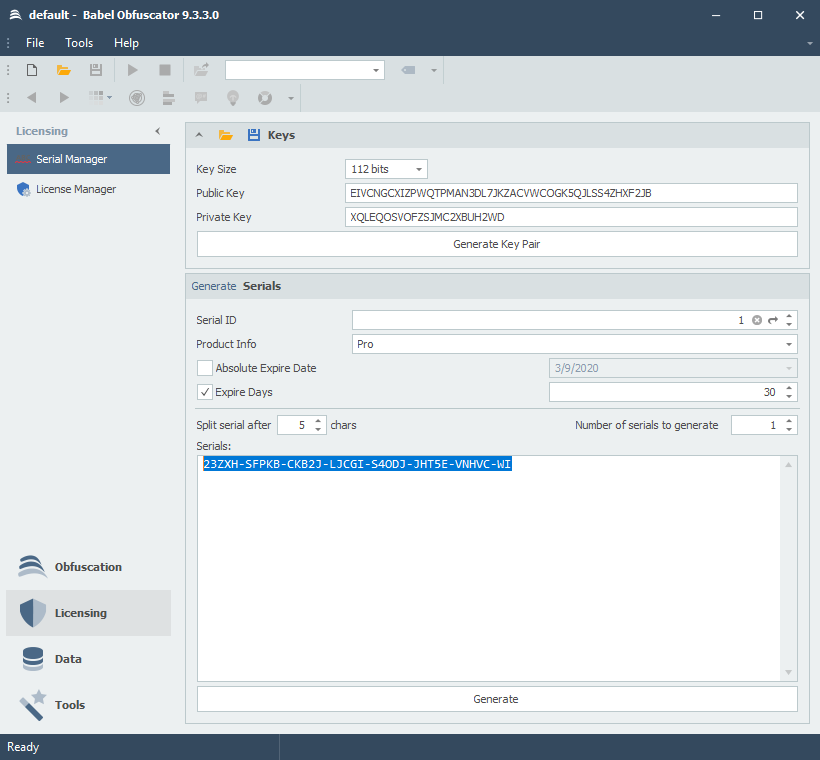This screenshot has height=760, width=820.
Task: Uncheck the Expire Days checkbox
Action: (x=204, y=392)
